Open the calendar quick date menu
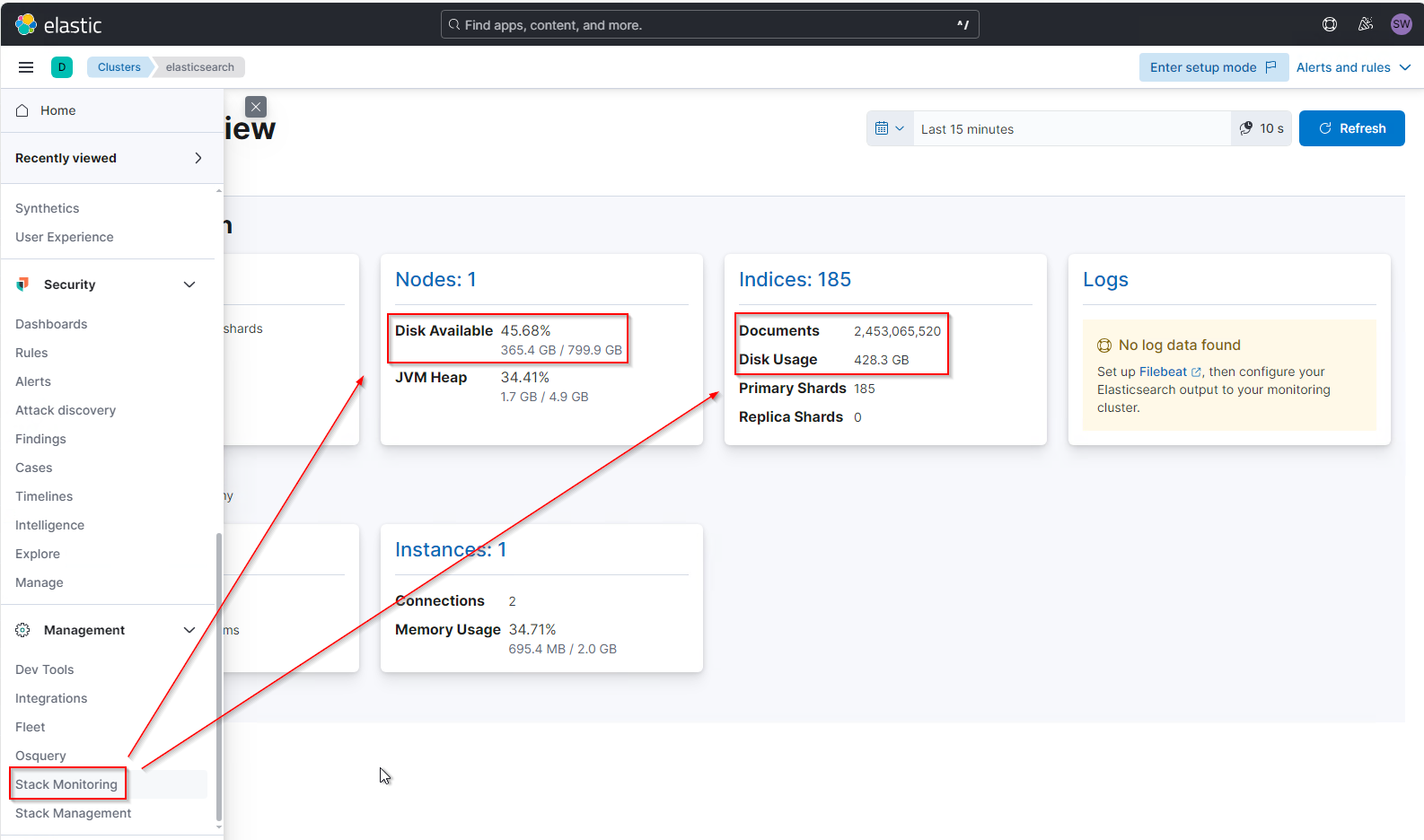1424x840 pixels. 890,128
